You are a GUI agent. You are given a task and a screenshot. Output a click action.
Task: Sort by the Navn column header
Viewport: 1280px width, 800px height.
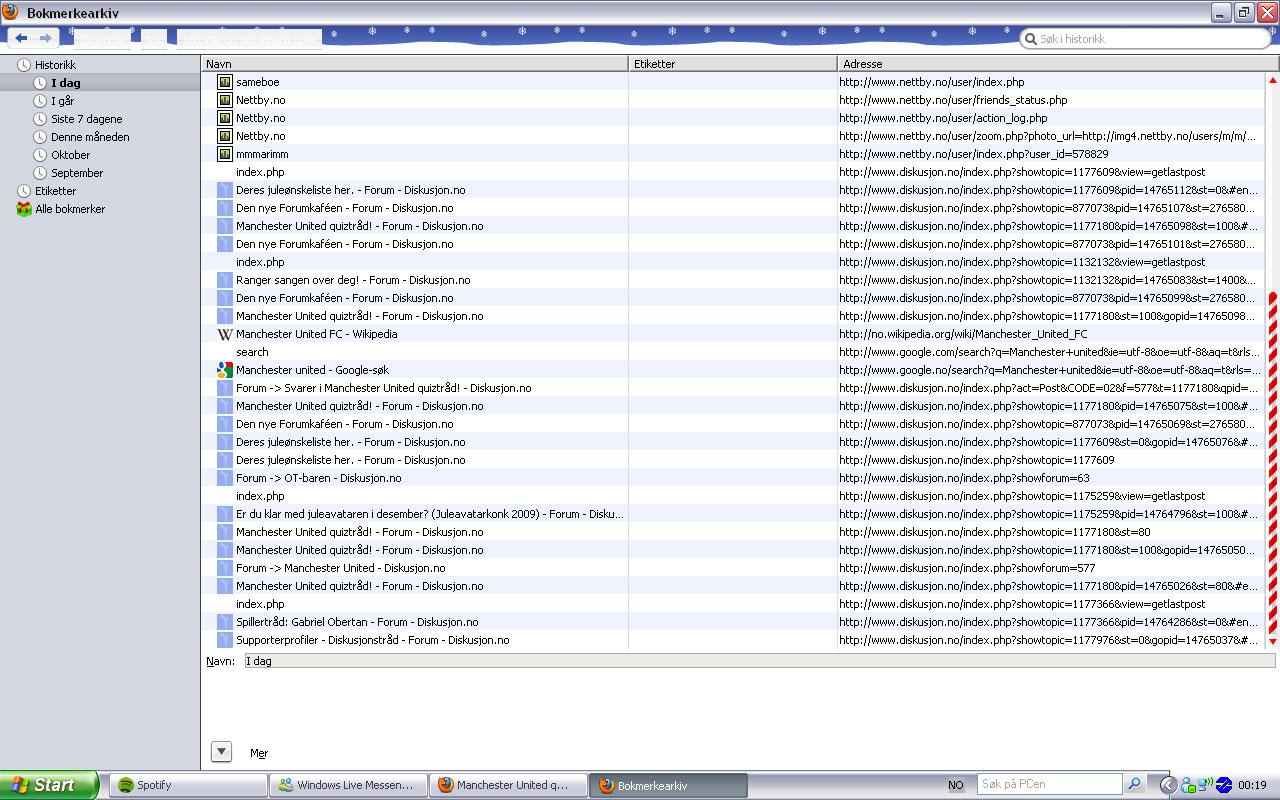[414, 64]
